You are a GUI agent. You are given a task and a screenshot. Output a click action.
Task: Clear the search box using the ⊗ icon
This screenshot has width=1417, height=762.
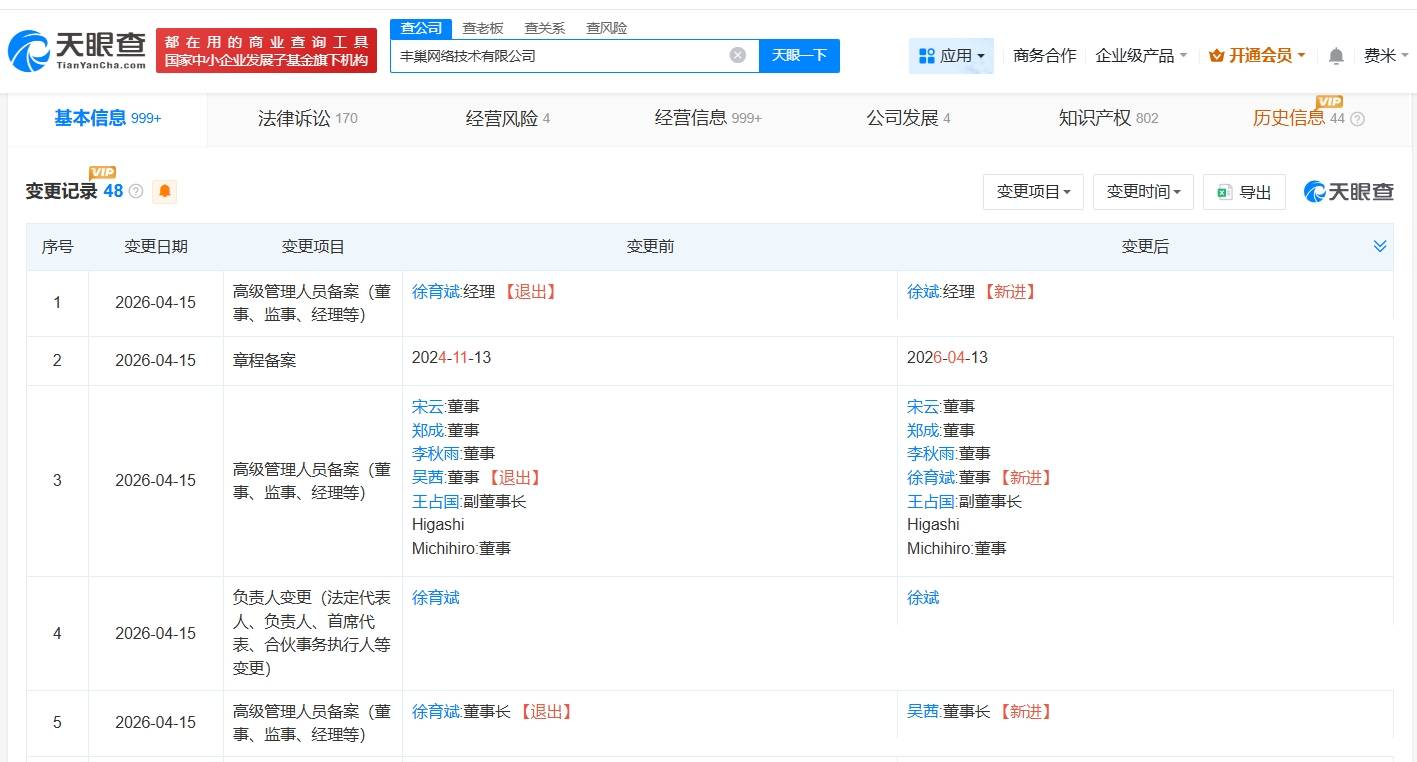pyautogui.click(x=738, y=56)
